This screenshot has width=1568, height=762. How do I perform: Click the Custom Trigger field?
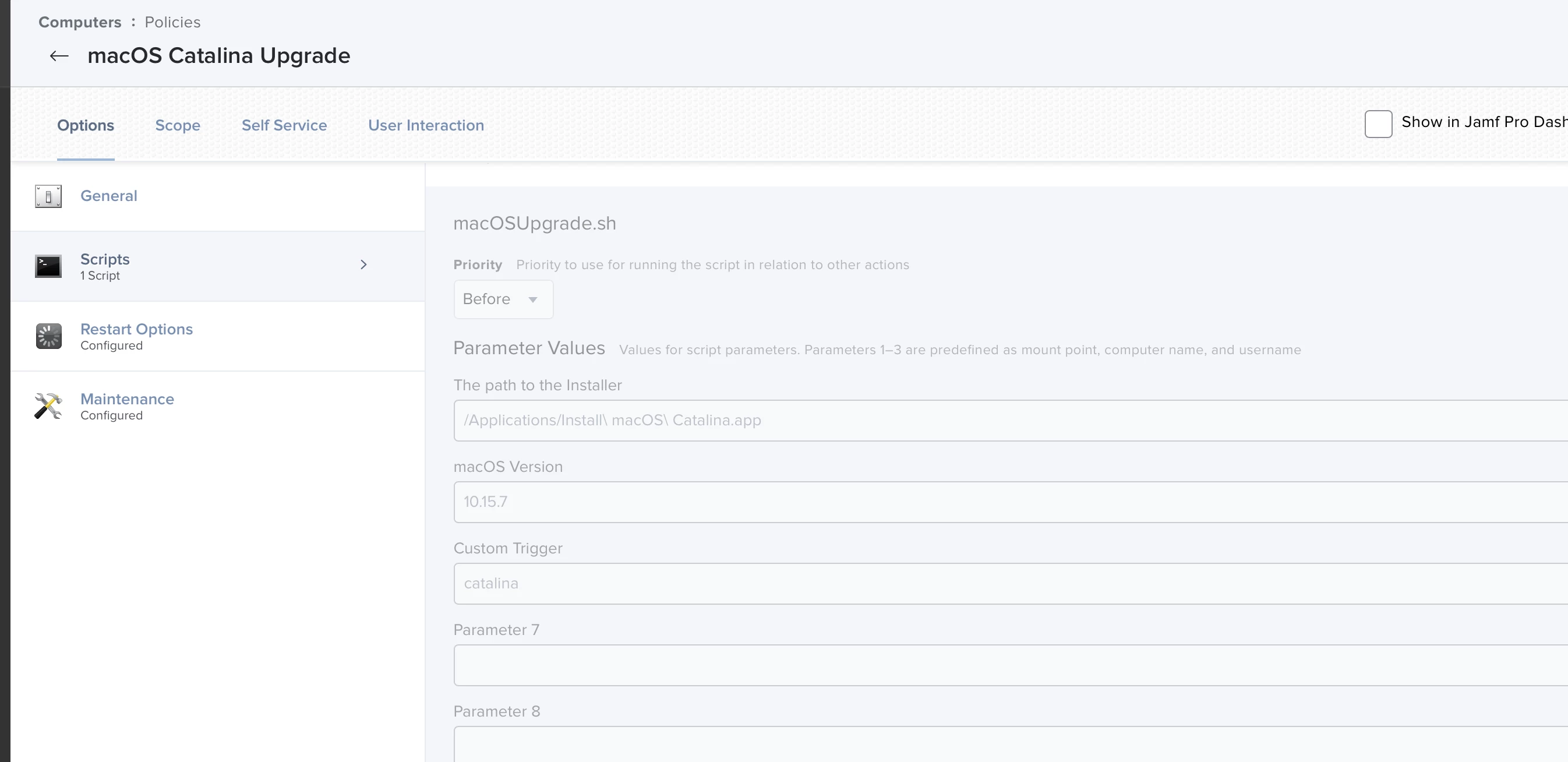[1011, 583]
